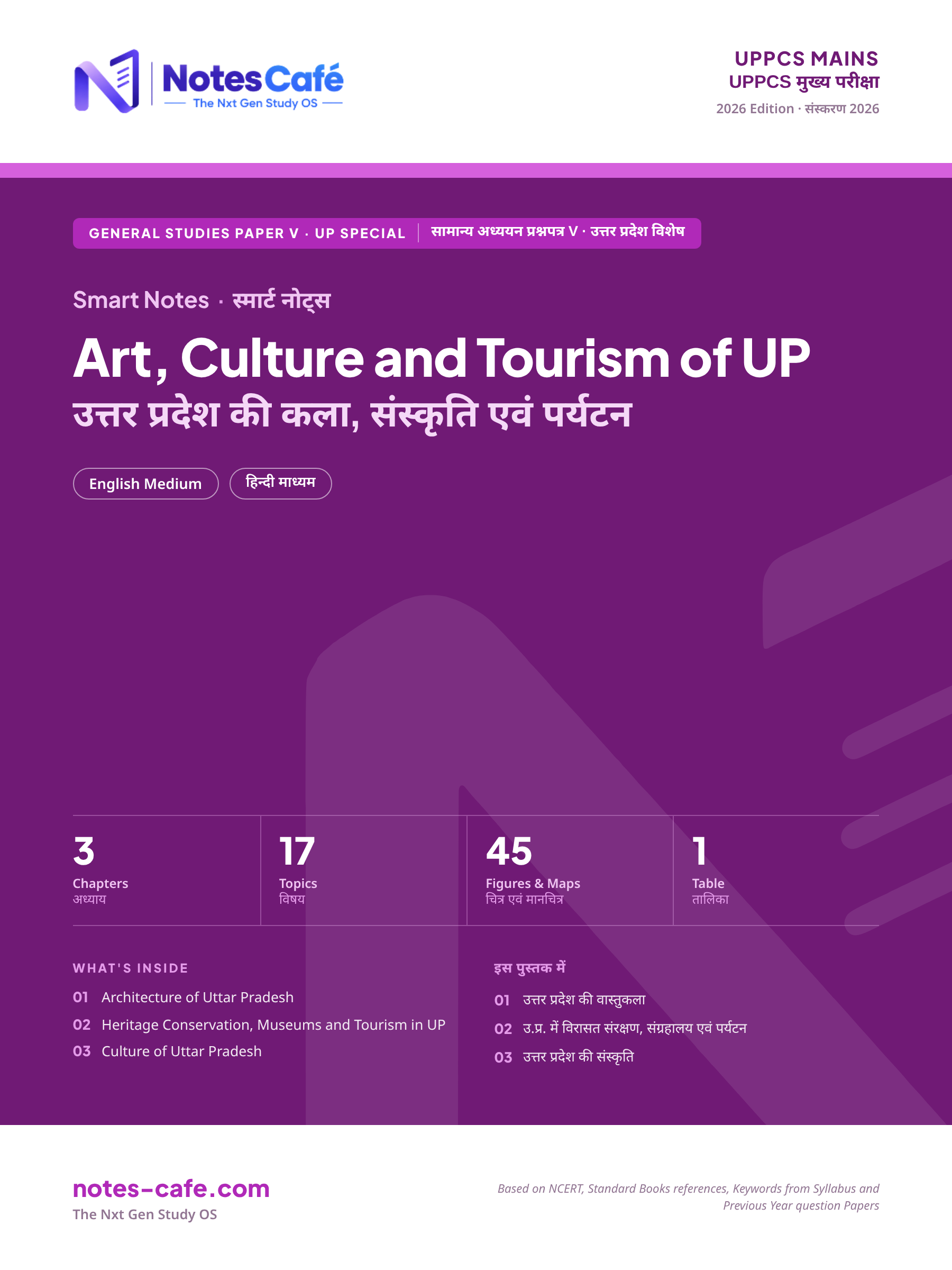
Task: Click 'Previous Year question Papers' footer line
Action: (x=801, y=1205)
